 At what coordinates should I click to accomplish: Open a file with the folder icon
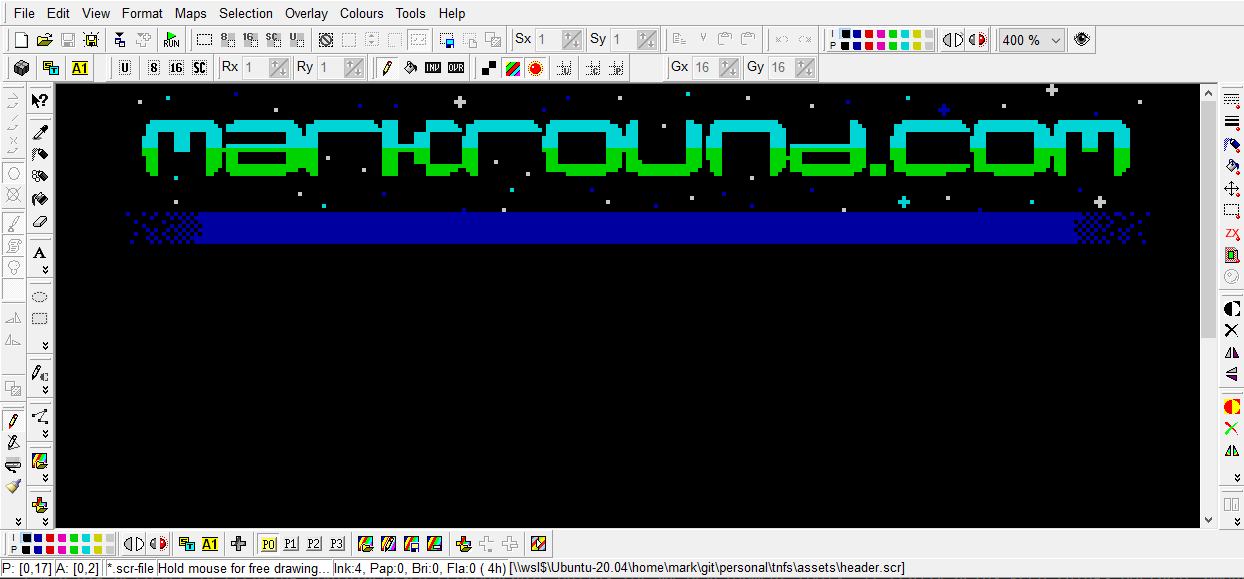44,40
